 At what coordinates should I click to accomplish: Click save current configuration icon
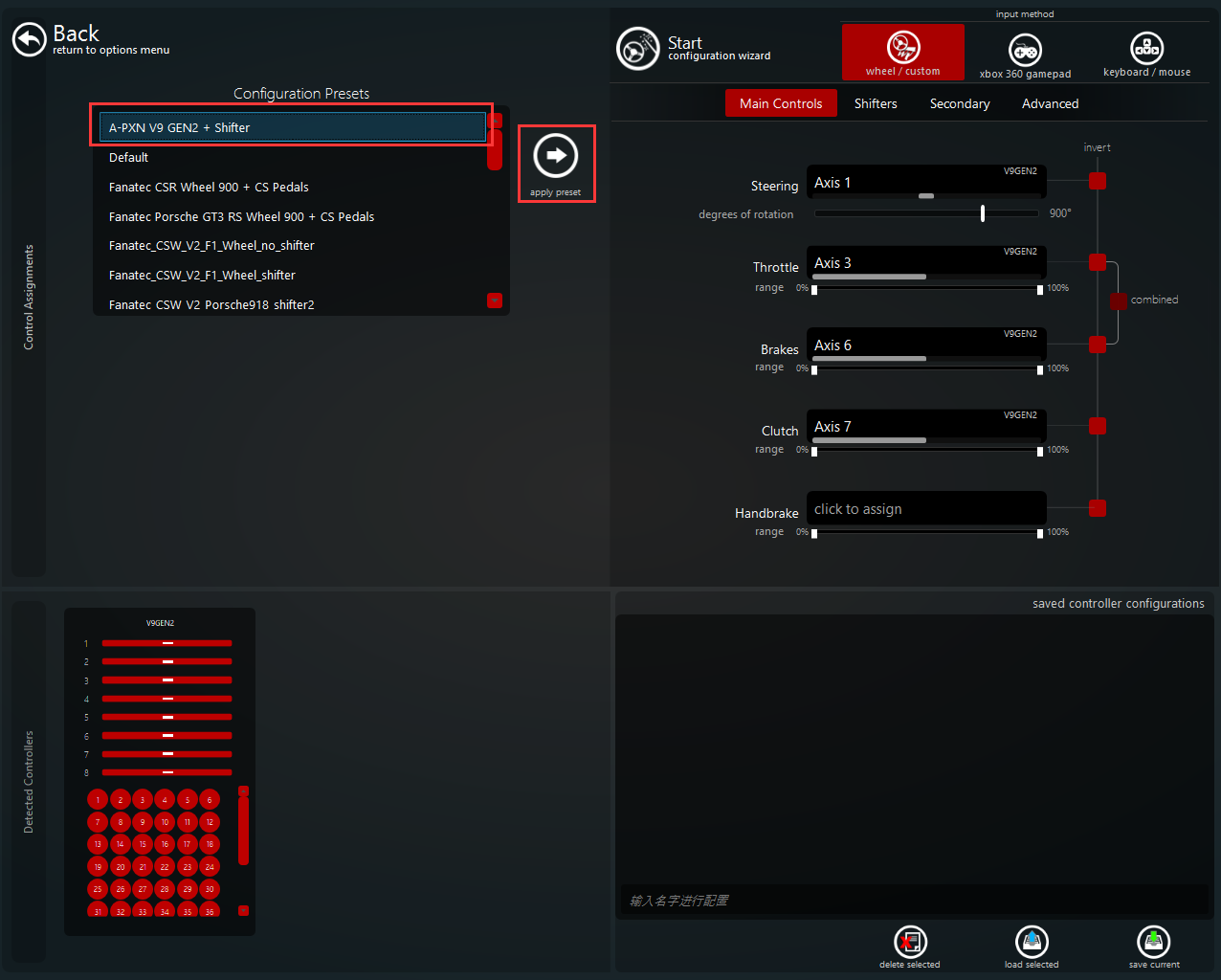point(1154,942)
